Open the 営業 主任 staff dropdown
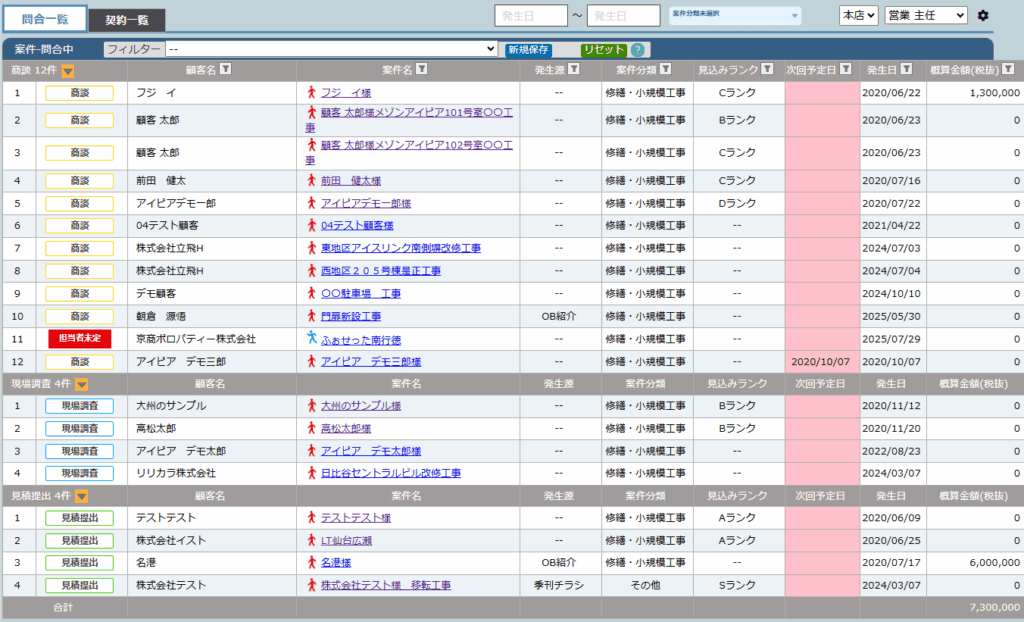This screenshot has width=1024, height=622. tap(926, 16)
